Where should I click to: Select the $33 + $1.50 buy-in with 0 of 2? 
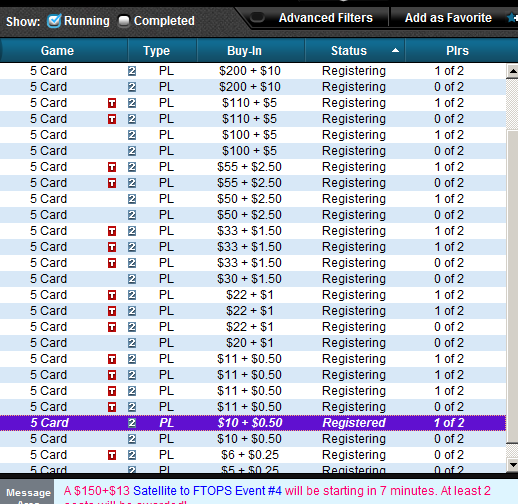250,263
